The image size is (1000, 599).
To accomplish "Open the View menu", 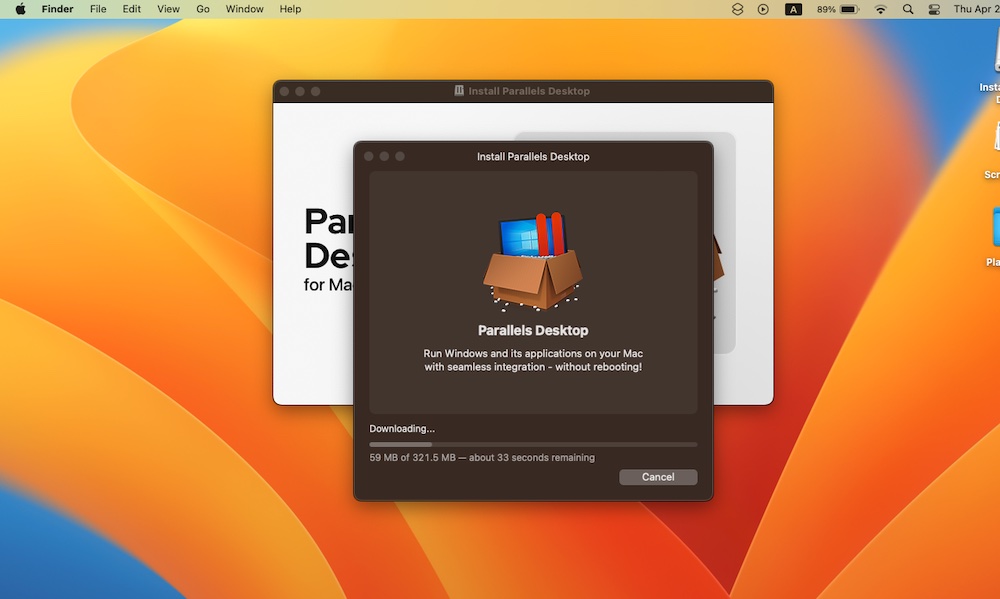I will (x=168, y=9).
